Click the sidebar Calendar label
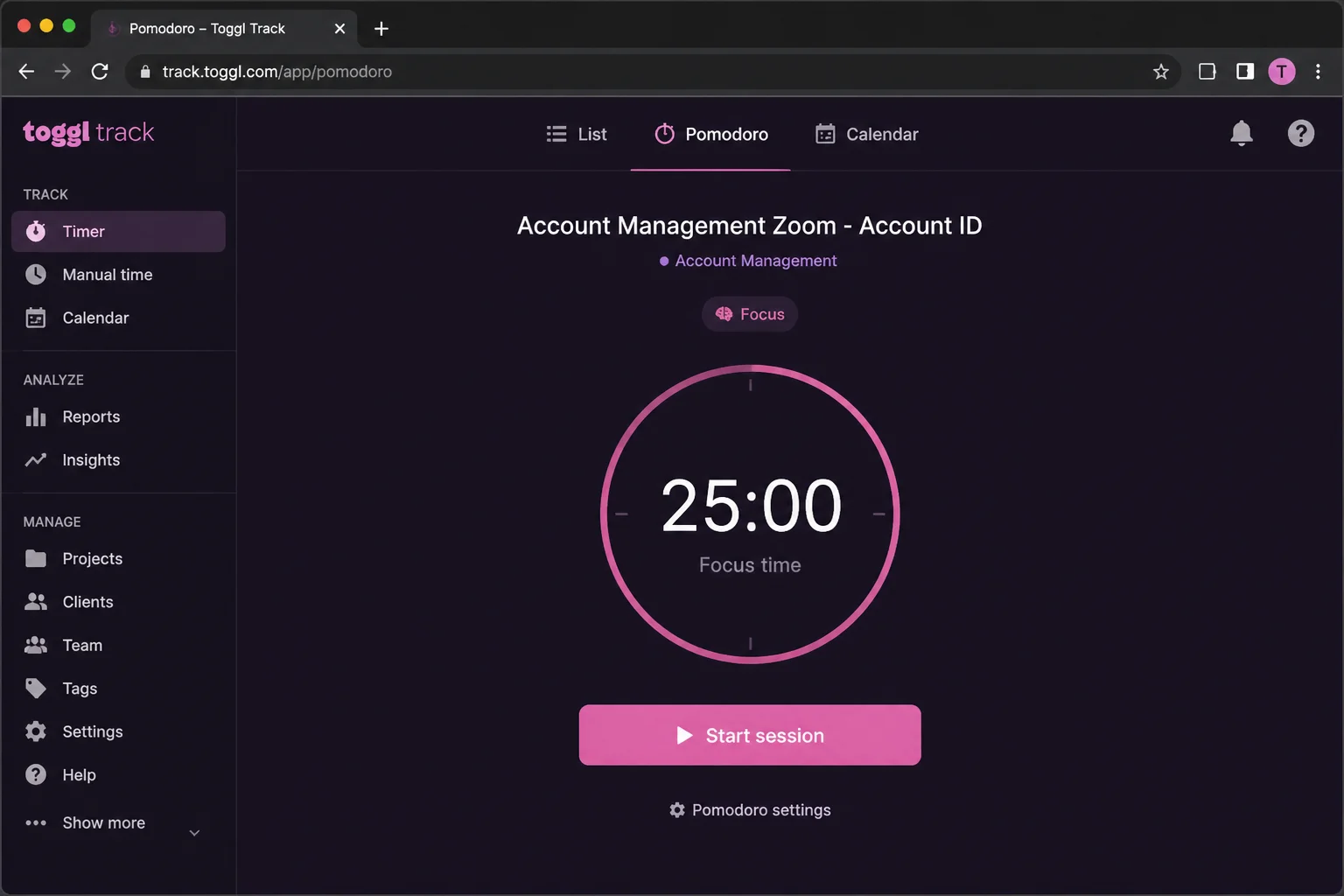 click(x=95, y=318)
